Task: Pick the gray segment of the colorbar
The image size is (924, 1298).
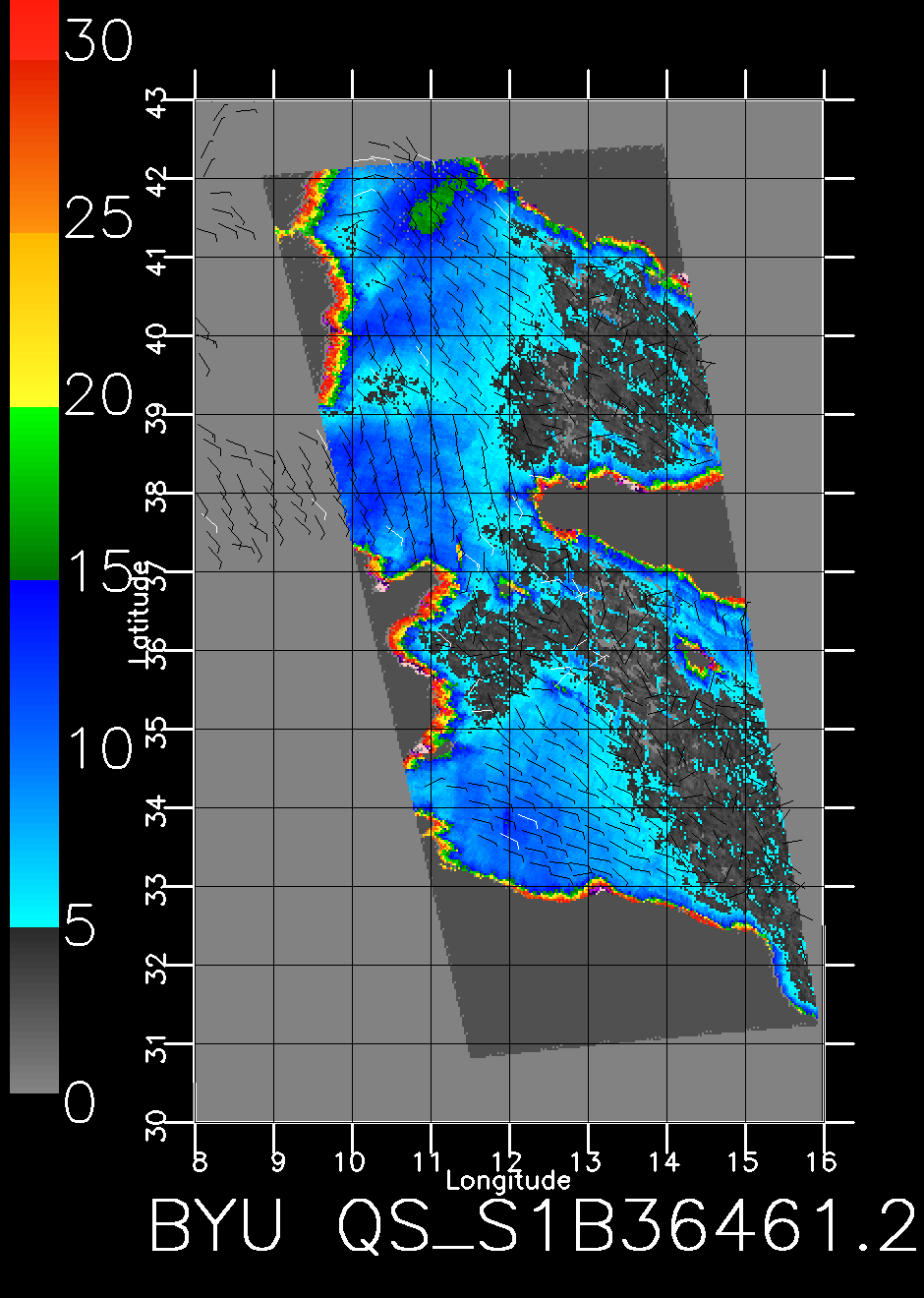Action: tap(33, 1010)
